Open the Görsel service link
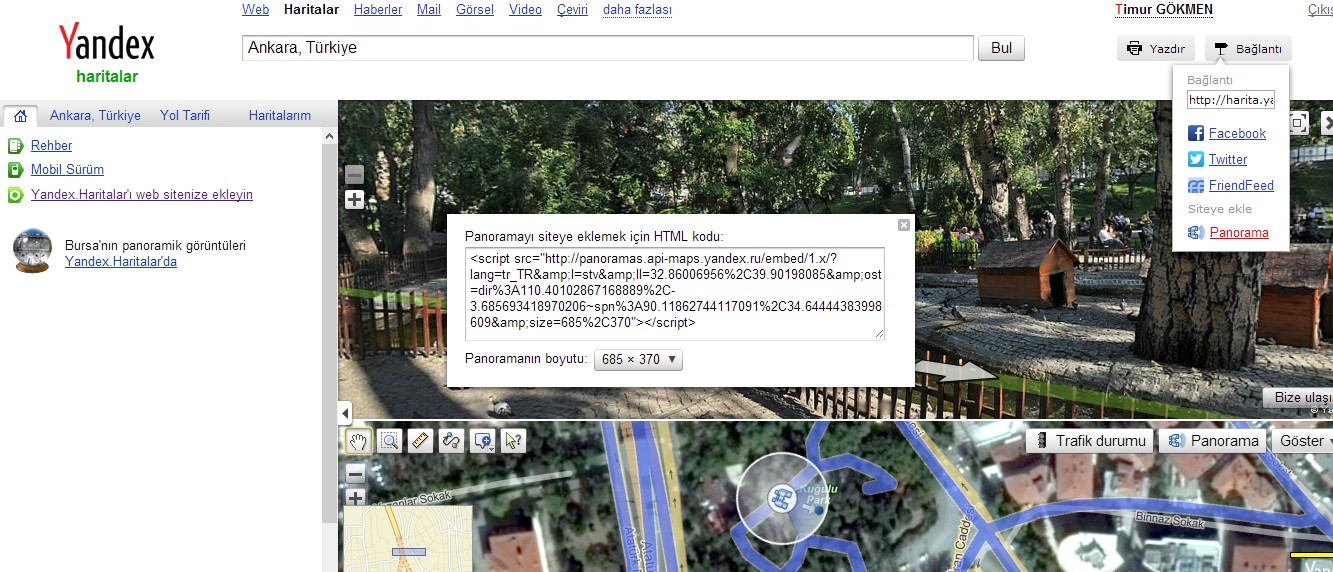This screenshot has width=1333, height=572. (475, 10)
